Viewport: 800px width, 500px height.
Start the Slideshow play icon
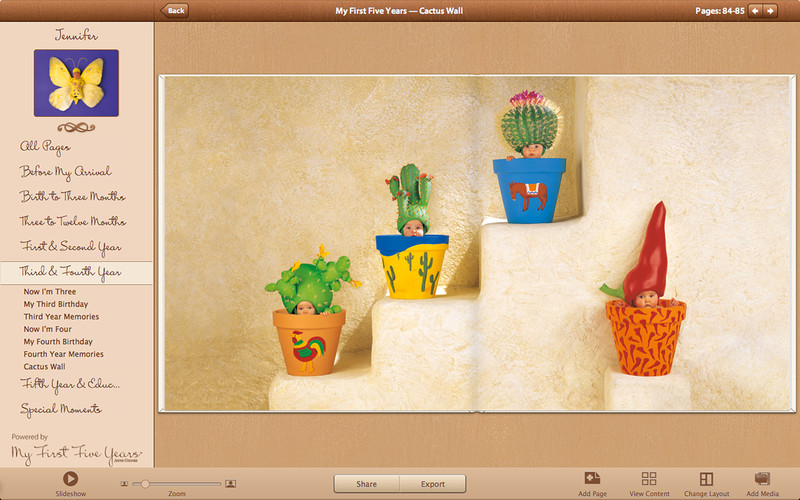pos(70,479)
